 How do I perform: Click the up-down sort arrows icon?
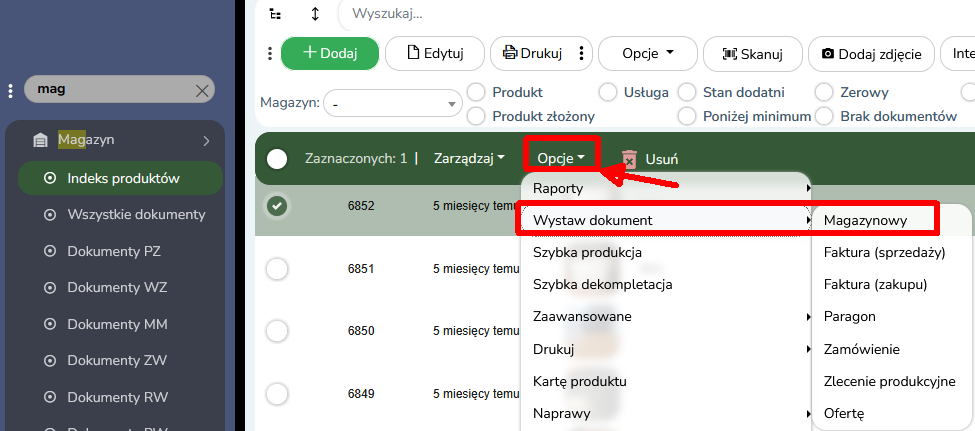(x=316, y=14)
